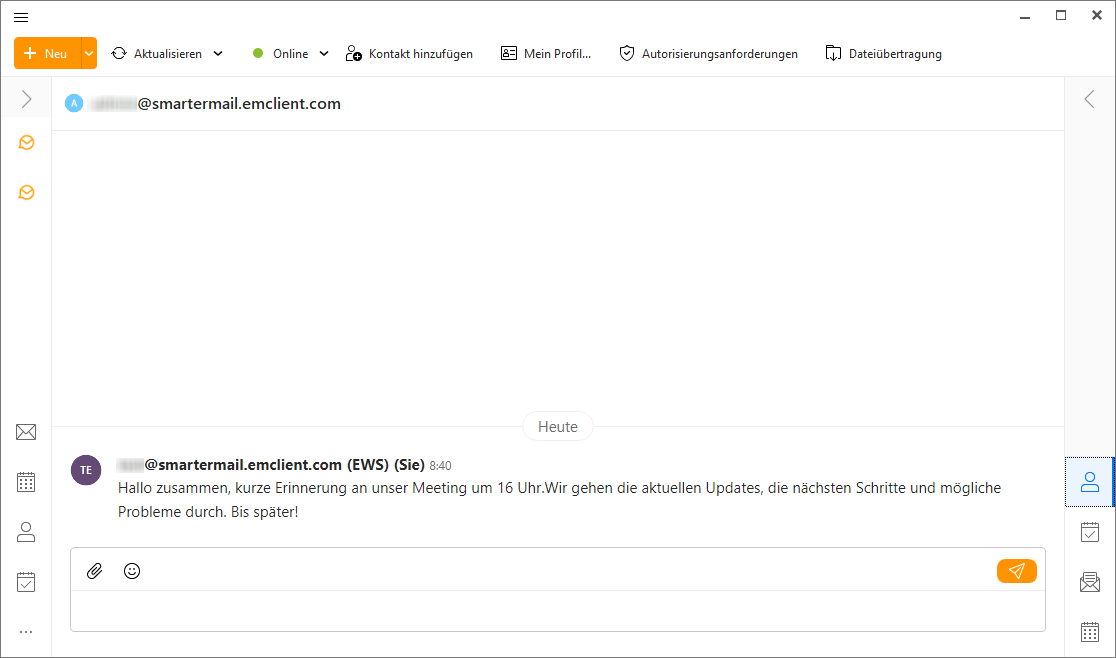The height and width of the screenshot is (658, 1116).
Task: Open Aktualisieren dropdown arrow
Action: point(218,54)
